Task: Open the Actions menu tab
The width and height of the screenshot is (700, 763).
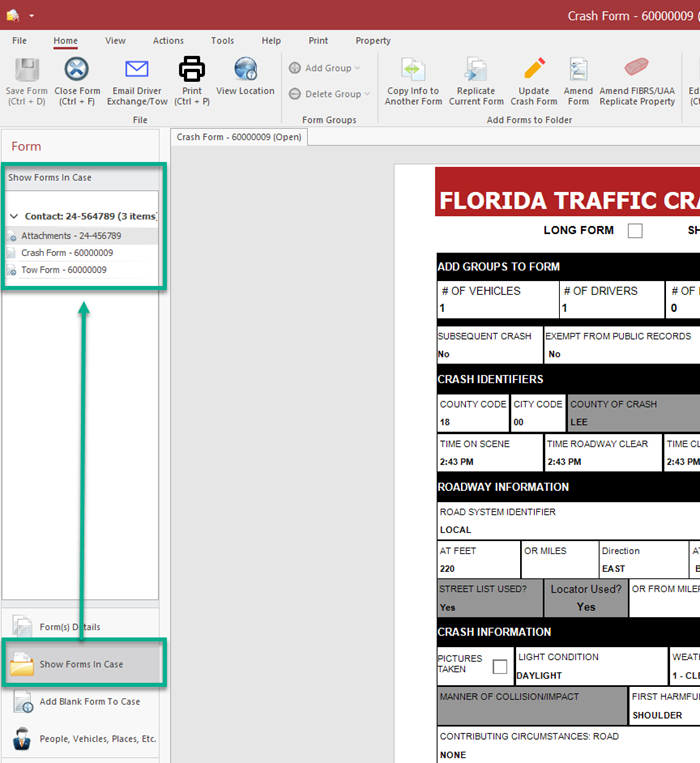Action: tap(168, 41)
